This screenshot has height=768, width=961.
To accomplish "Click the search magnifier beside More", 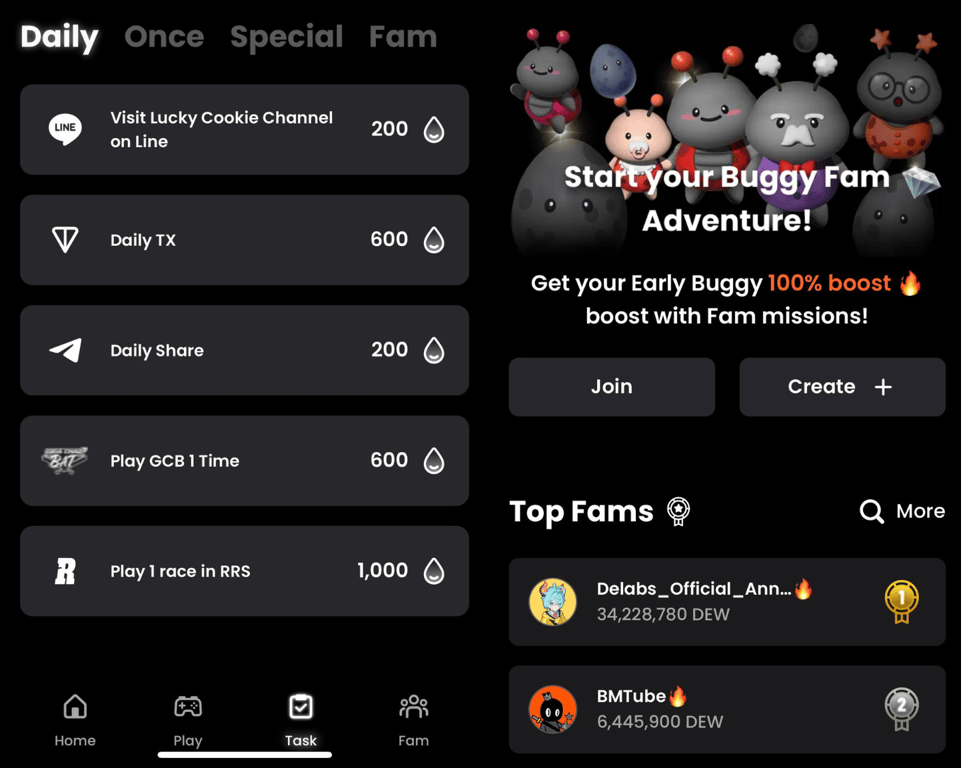I will [872, 511].
